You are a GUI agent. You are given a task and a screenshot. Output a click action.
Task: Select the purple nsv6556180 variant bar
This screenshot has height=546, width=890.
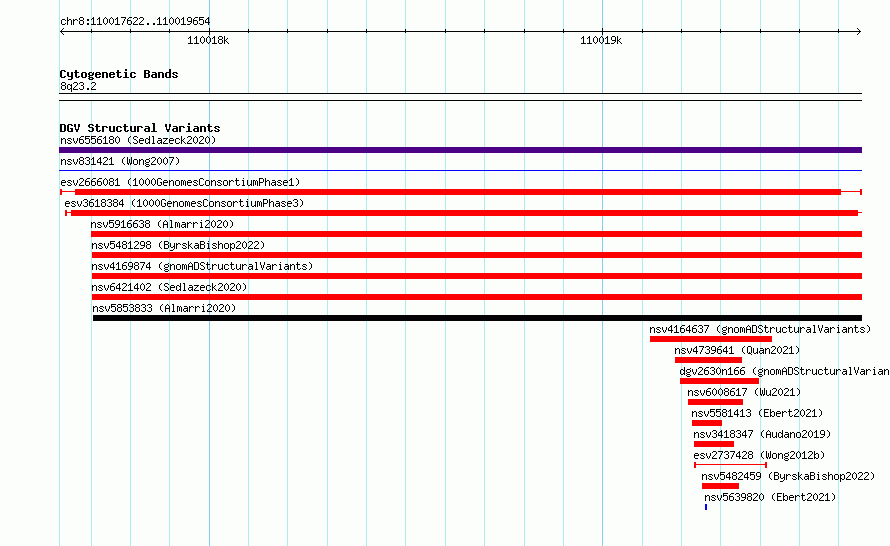(x=460, y=150)
